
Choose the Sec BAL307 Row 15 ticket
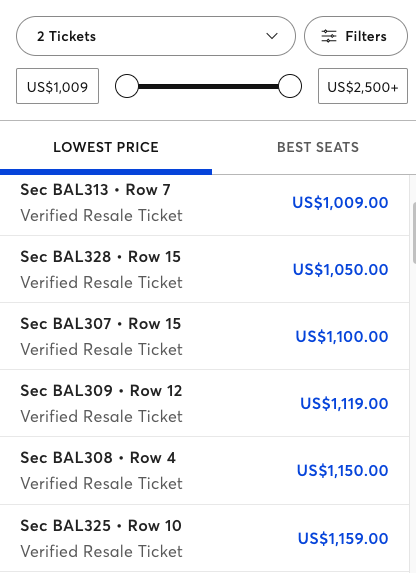click(x=204, y=336)
